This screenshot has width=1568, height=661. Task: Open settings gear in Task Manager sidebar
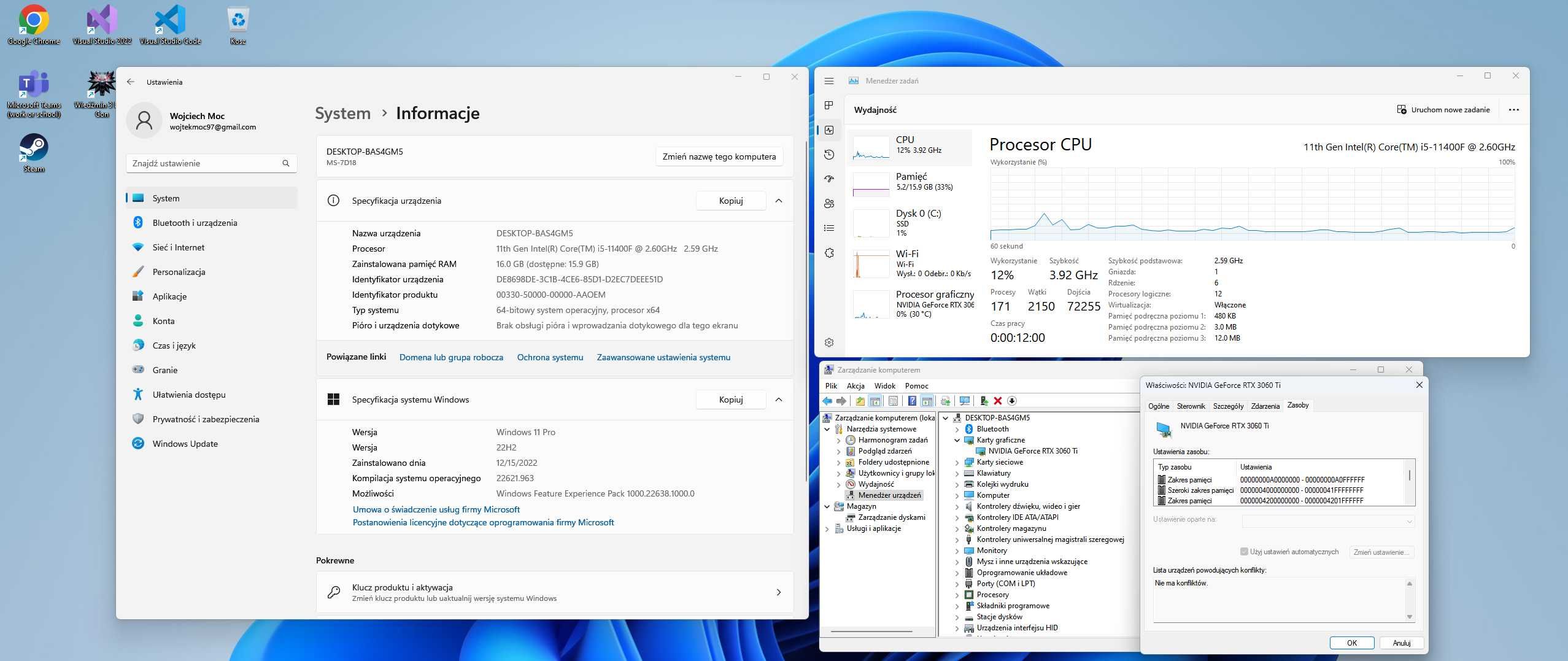coord(829,342)
